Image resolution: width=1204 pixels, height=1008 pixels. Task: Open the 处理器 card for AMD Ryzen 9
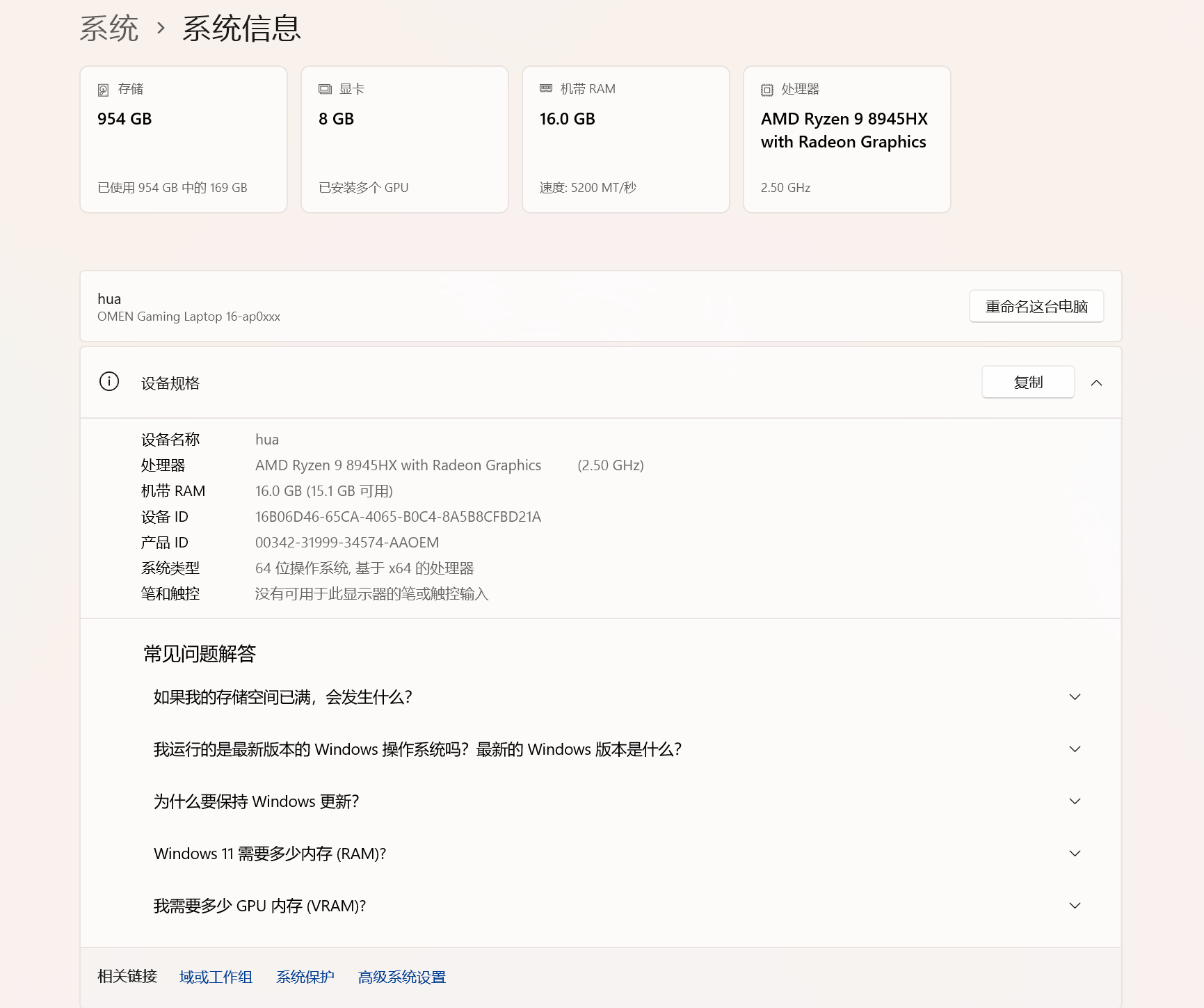tap(846, 139)
